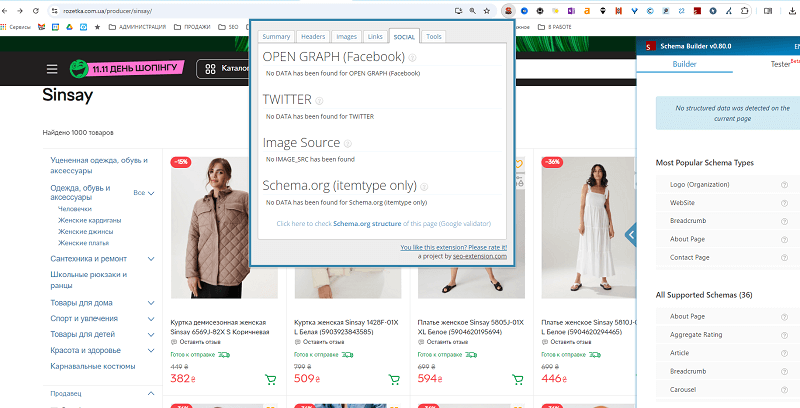Switch to the Links tab
Screen dimensions: 800x408
tap(375, 36)
